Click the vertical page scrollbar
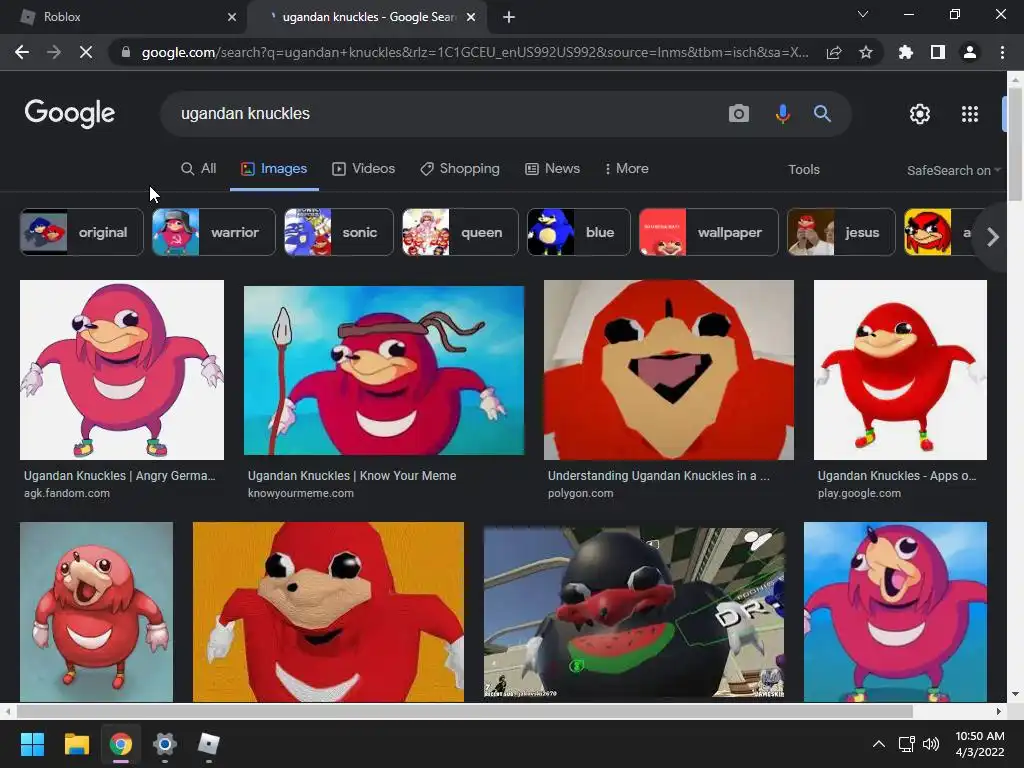This screenshot has height=768, width=1024. [x=1016, y=144]
